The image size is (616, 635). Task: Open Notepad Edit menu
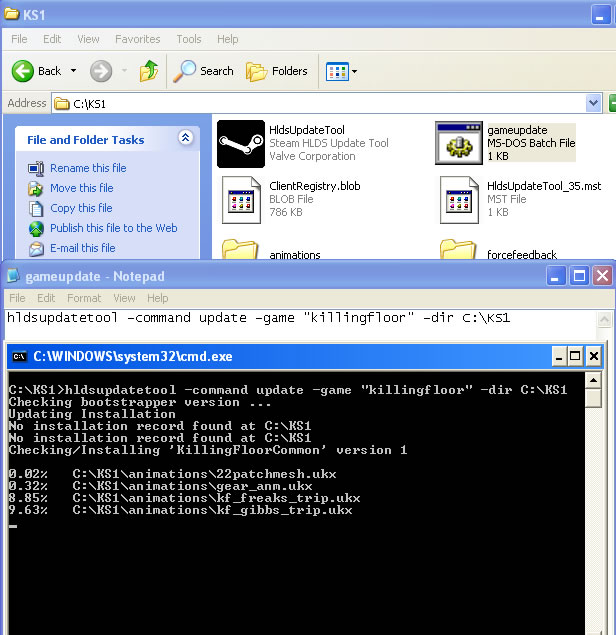click(x=46, y=298)
